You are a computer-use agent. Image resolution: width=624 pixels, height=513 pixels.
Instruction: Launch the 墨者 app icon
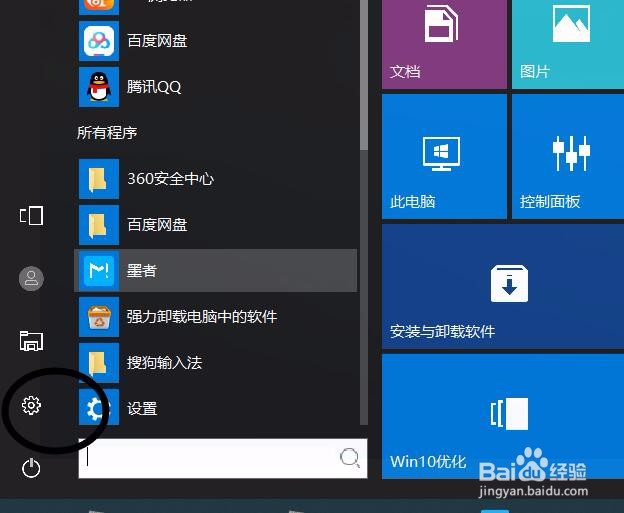99,271
